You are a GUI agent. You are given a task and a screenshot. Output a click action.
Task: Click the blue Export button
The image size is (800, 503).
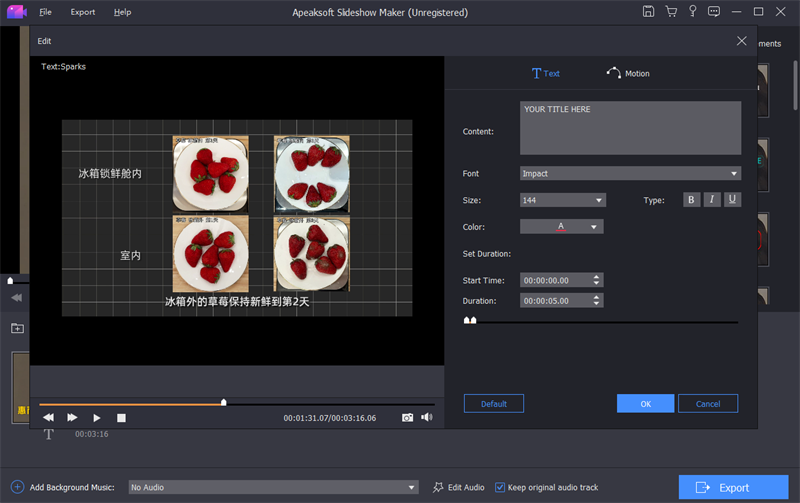tap(733, 487)
